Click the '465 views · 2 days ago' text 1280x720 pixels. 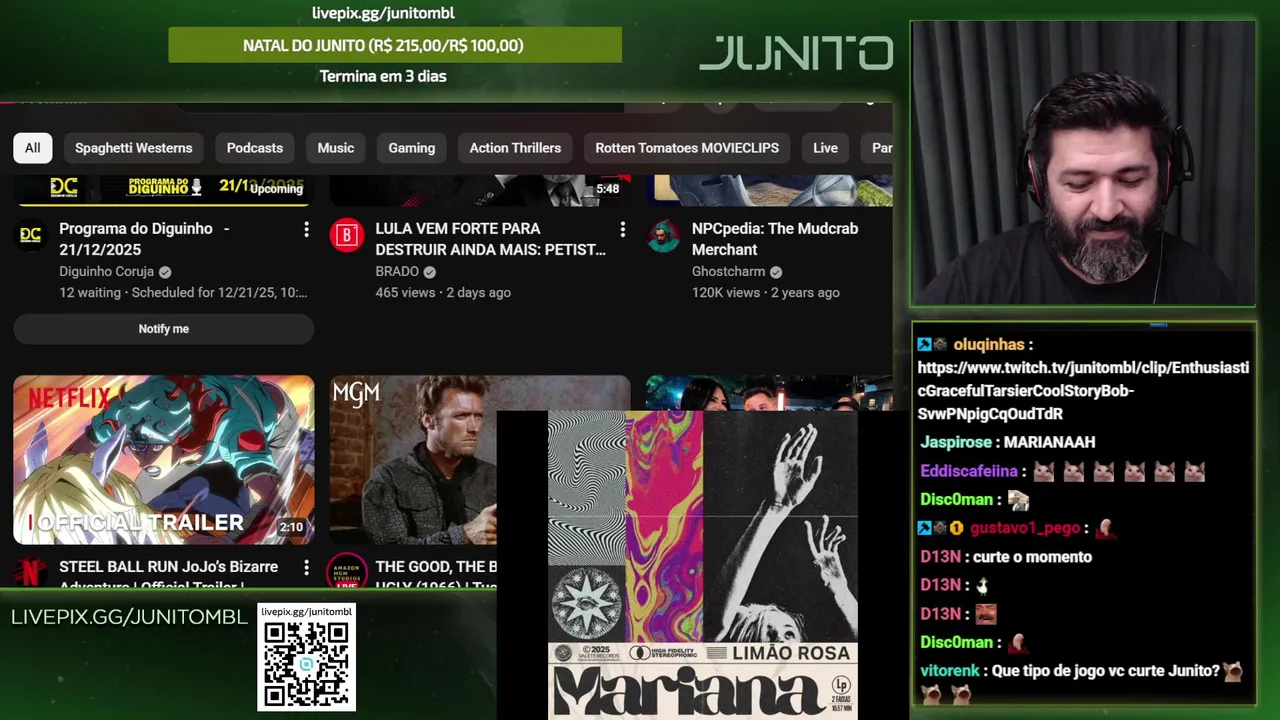tap(443, 293)
